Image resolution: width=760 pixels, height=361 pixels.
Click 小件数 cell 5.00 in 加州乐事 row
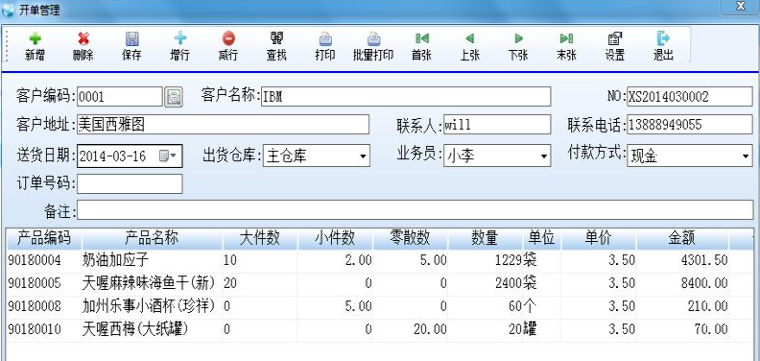click(x=335, y=307)
